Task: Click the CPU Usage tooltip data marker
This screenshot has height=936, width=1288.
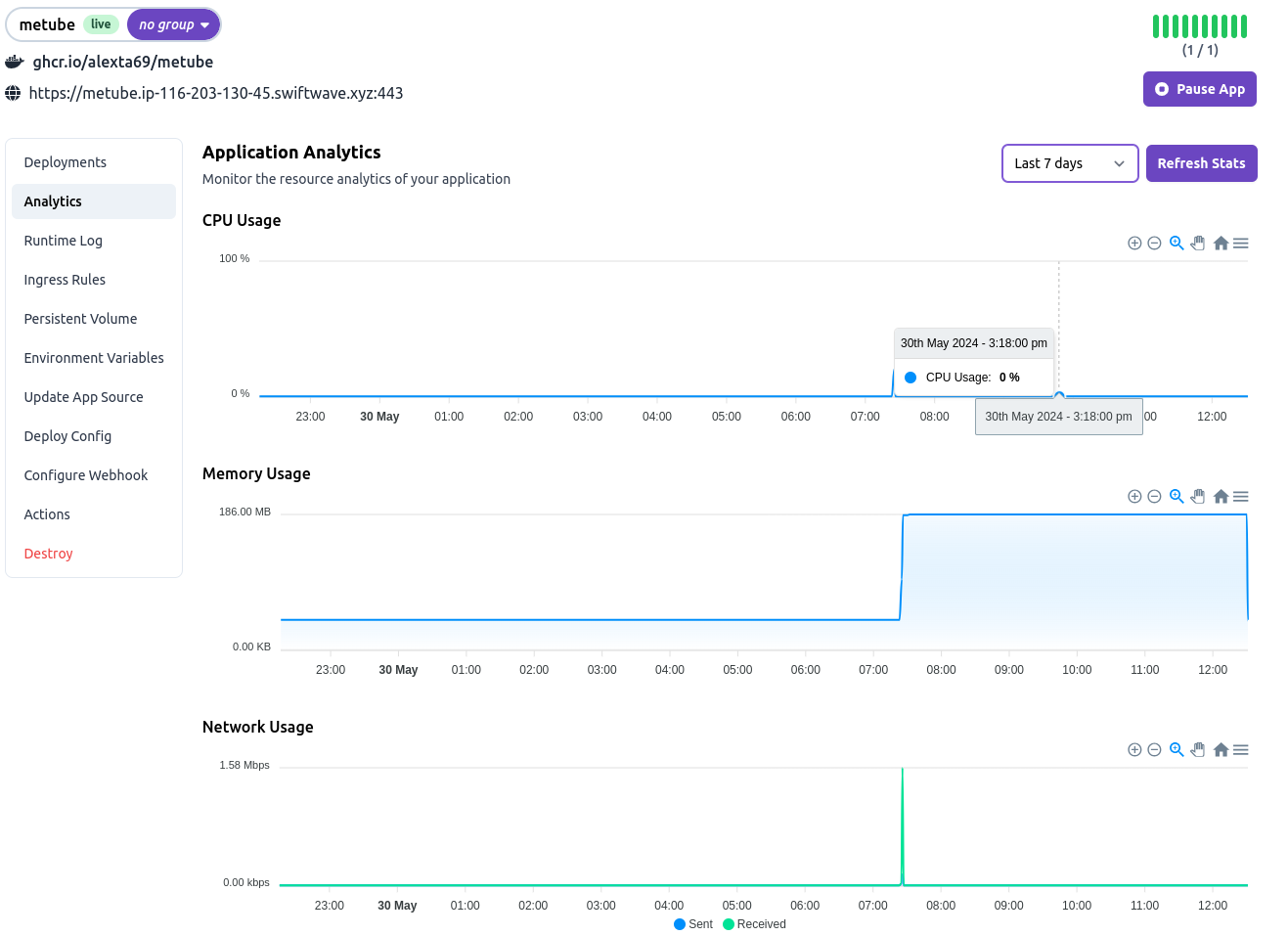Action: 1059,395
